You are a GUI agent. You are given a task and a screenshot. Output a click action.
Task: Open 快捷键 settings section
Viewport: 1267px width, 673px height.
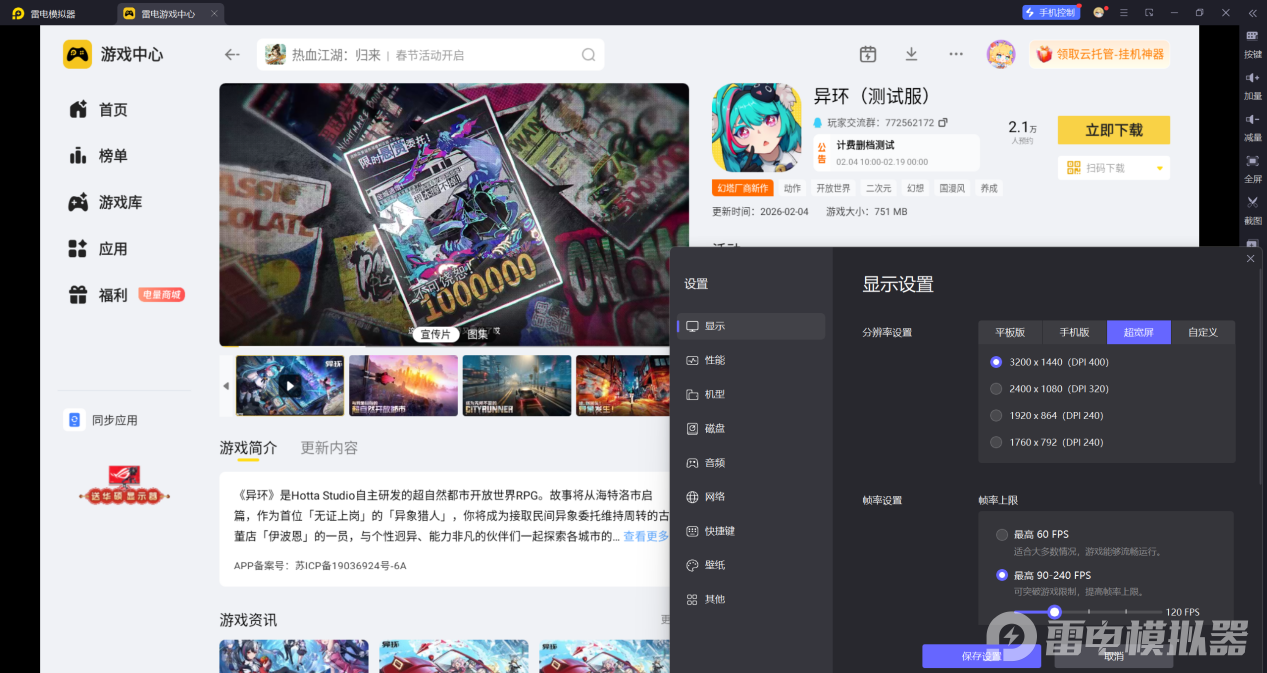click(751, 531)
